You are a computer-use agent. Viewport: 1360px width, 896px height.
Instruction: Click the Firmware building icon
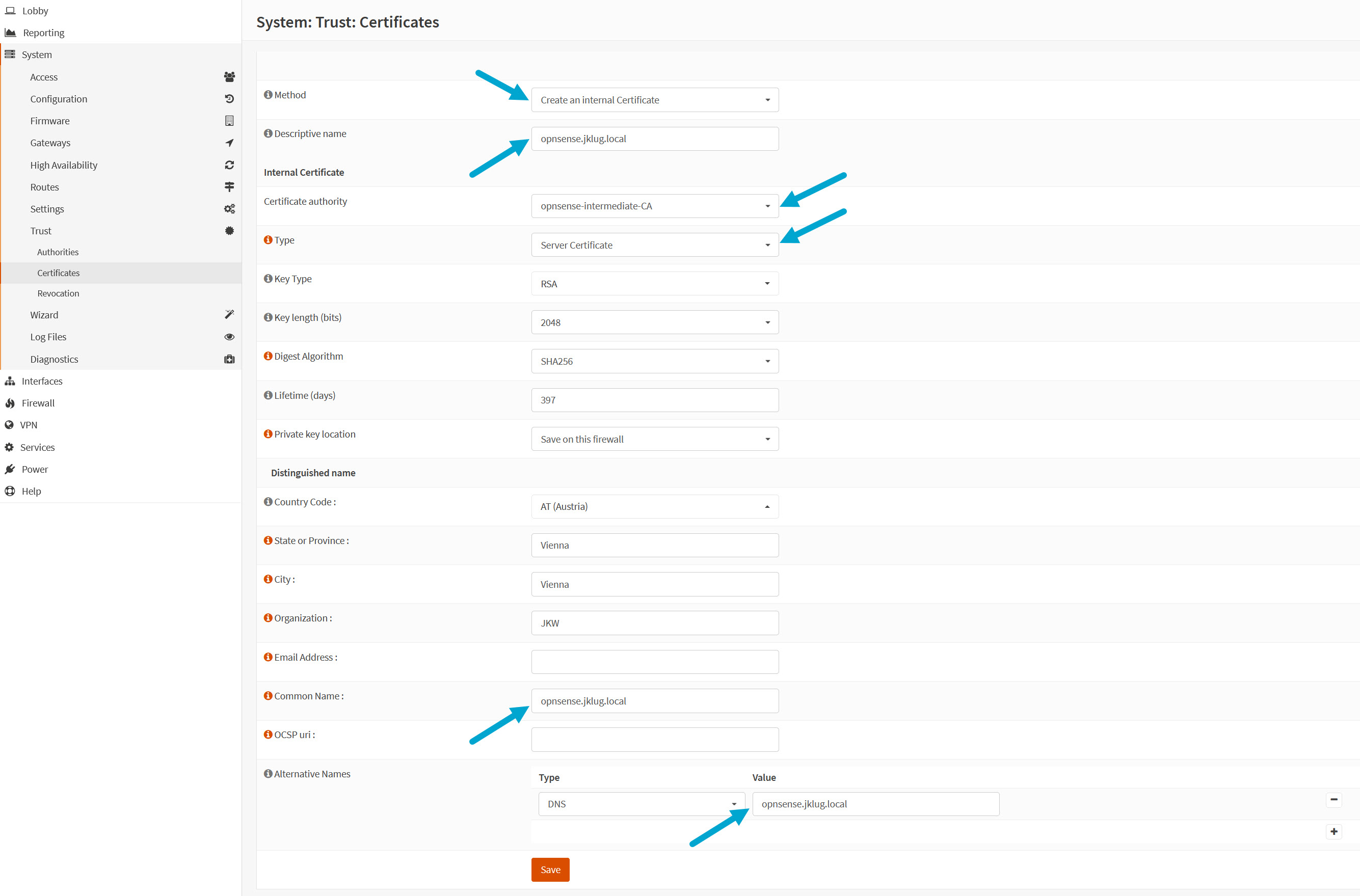point(229,121)
